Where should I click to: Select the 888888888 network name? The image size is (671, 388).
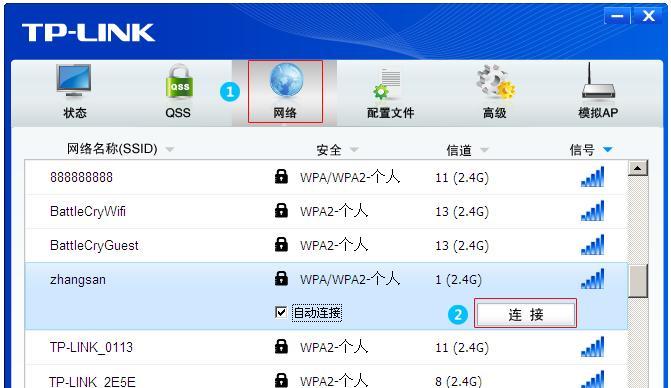click(81, 177)
